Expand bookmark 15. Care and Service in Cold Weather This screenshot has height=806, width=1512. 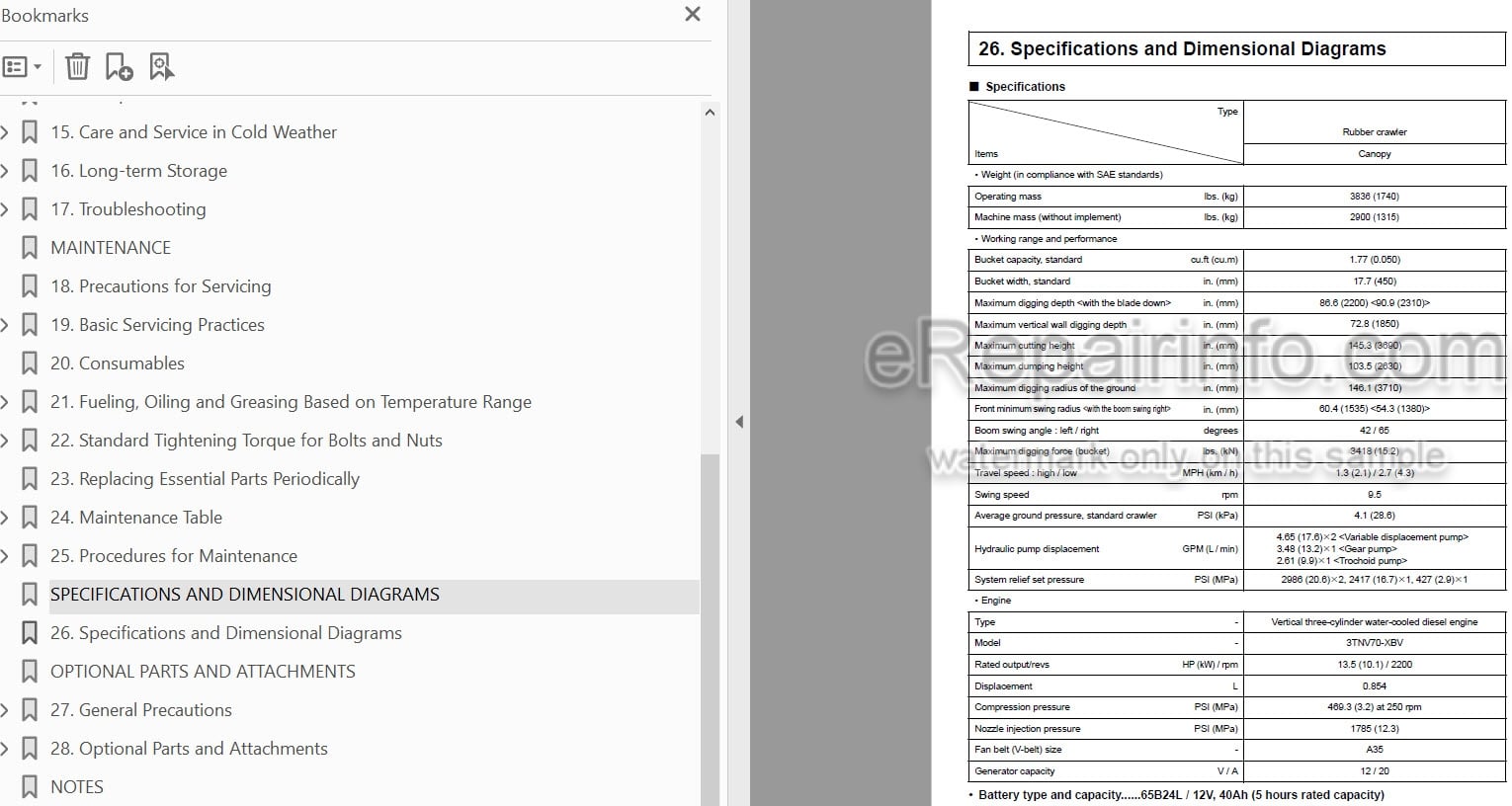click(x=5, y=132)
